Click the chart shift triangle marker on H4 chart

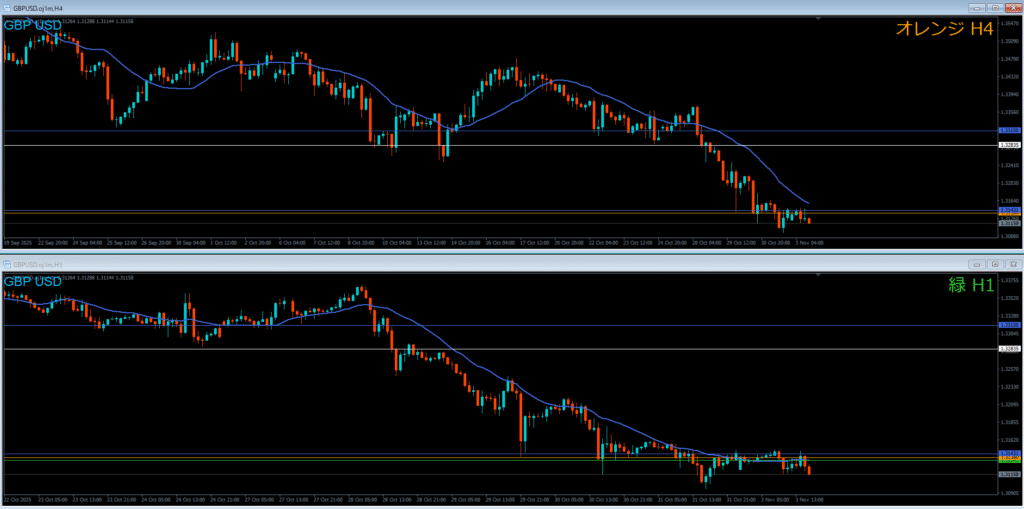(x=818, y=20)
